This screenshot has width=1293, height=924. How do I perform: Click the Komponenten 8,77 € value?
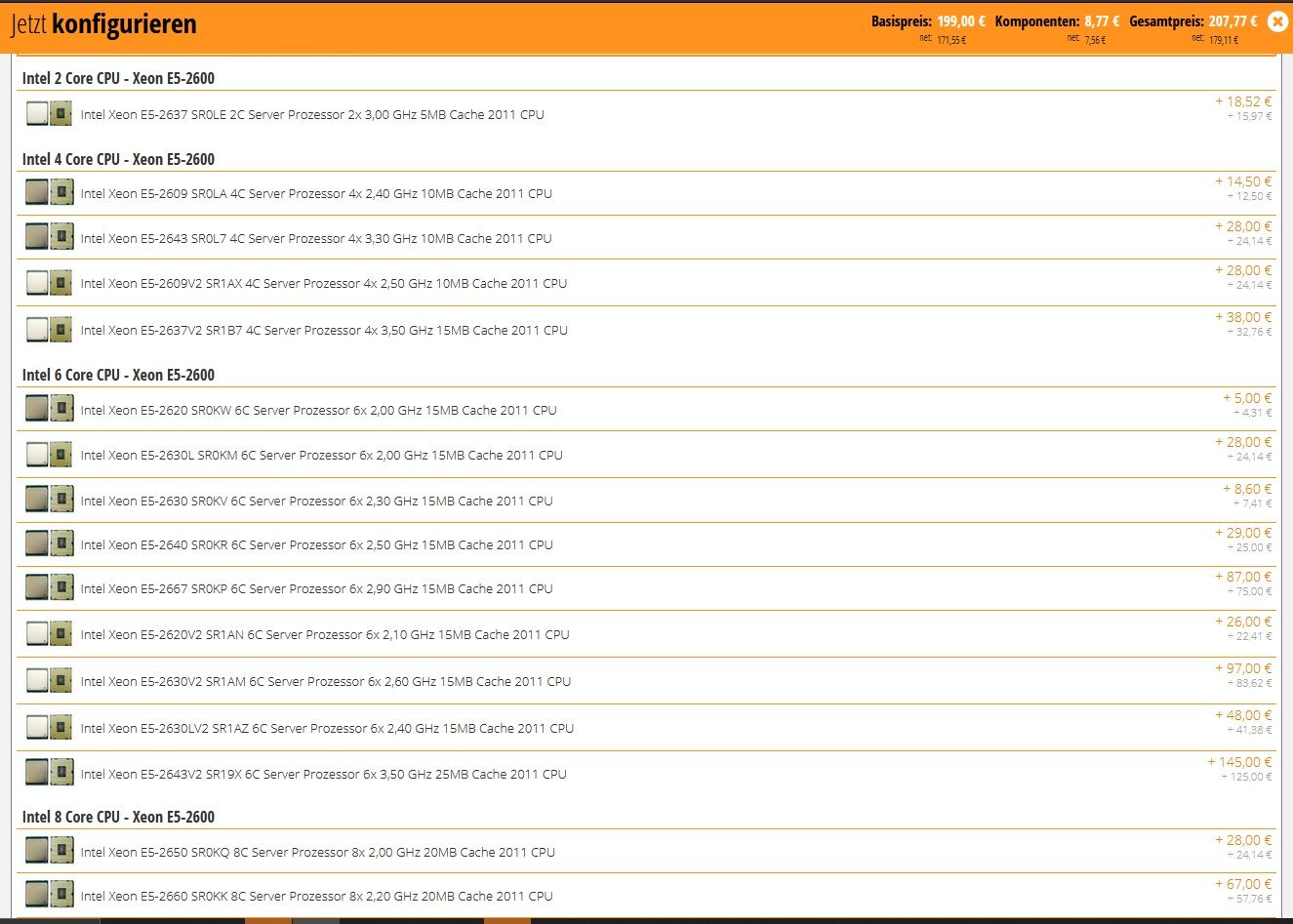[x=1102, y=21]
